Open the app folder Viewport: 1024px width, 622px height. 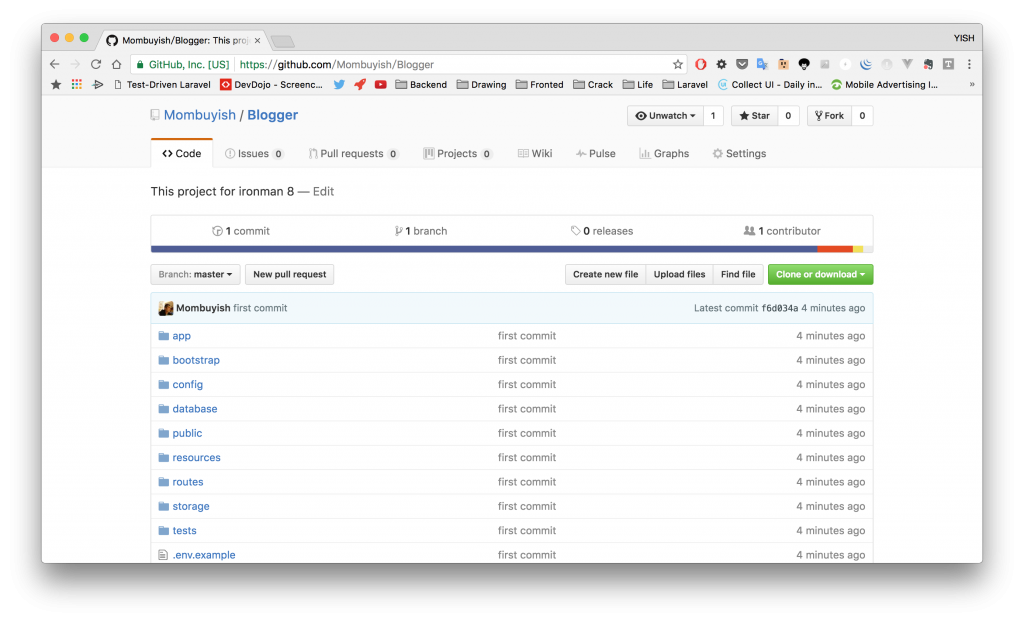pyautogui.click(x=182, y=336)
